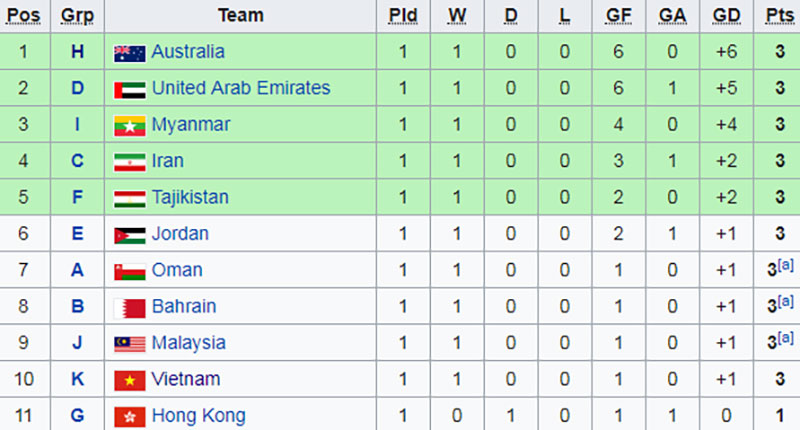Click the Iran flag icon

[130, 161]
